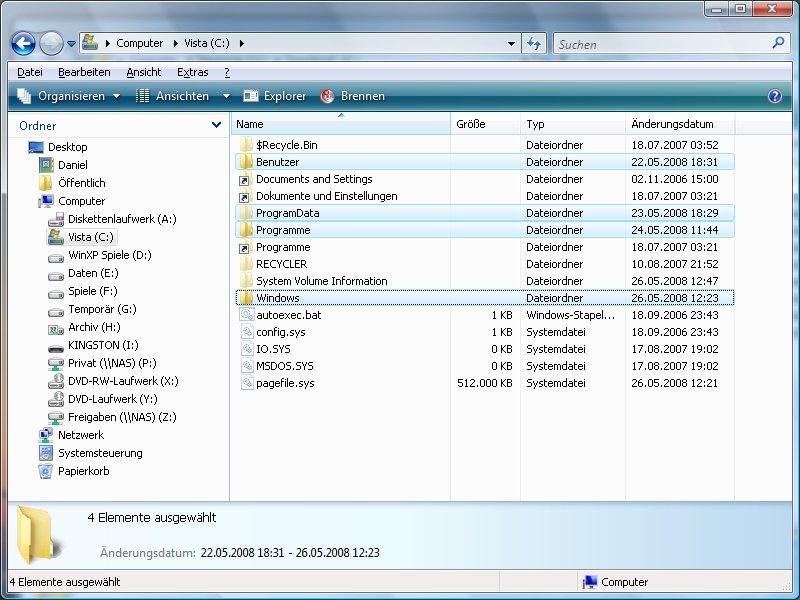Open the recent pages dropdown arrow beside Forward
Image resolution: width=800 pixels, height=600 pixels.
point(71,44)
